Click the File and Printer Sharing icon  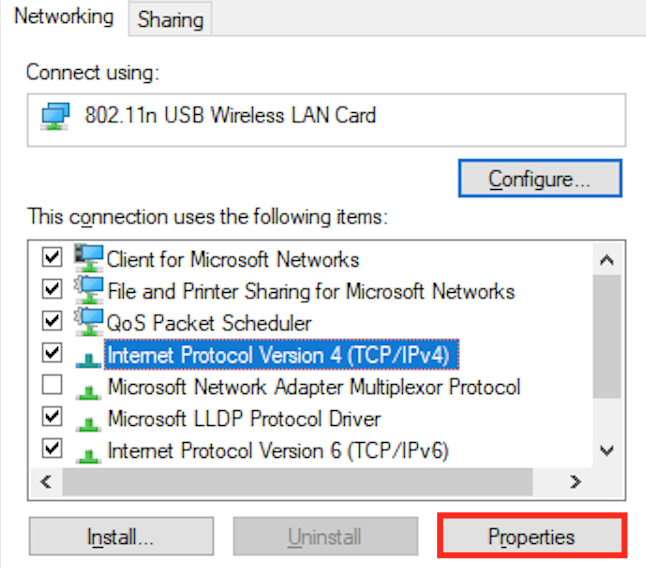click(90, 290)
